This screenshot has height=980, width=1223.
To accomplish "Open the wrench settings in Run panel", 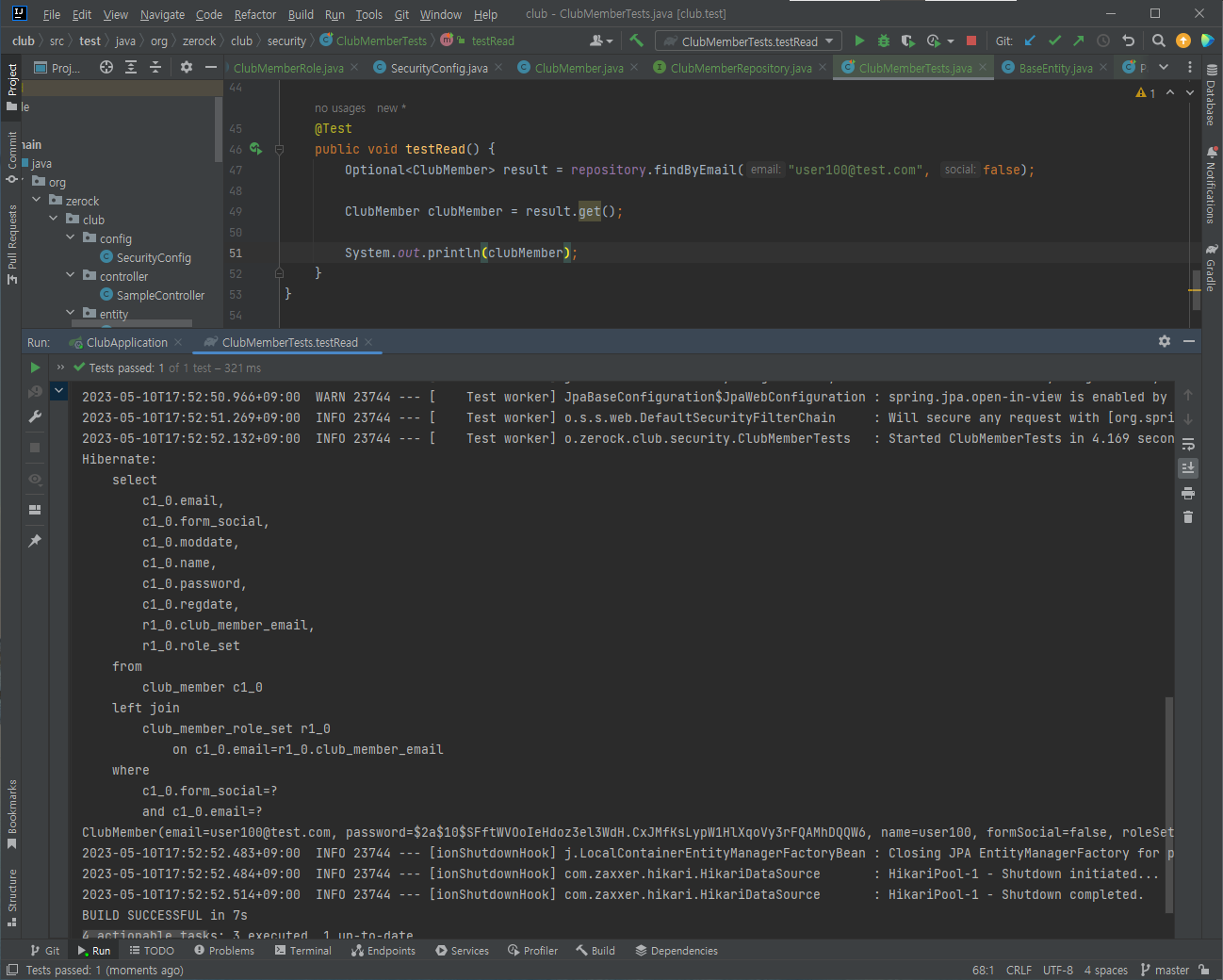I will coord(35,416).
